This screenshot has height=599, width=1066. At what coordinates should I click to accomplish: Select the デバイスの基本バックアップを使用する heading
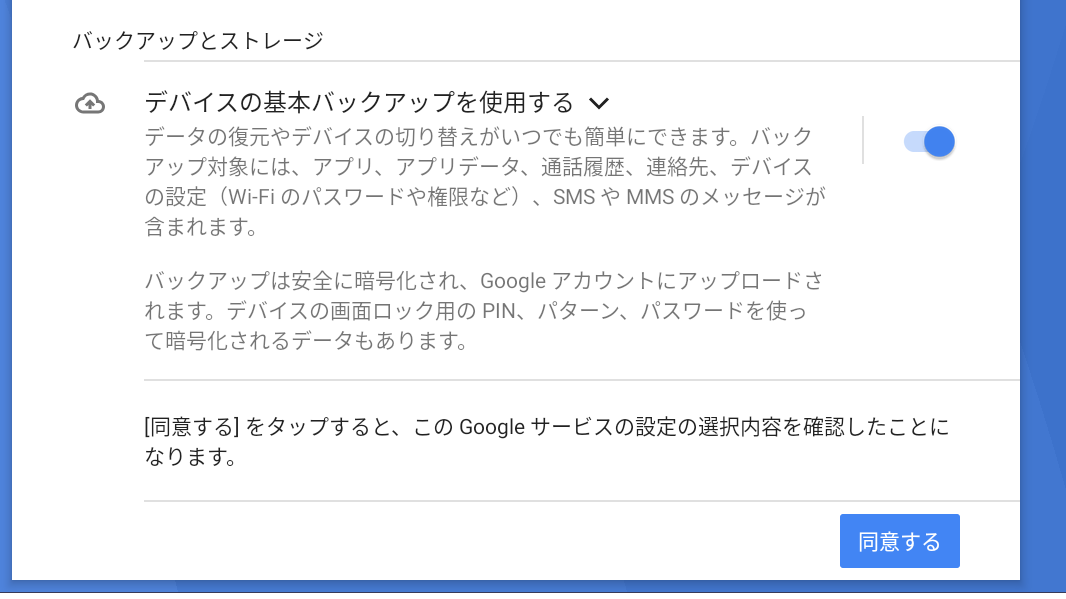359,103
